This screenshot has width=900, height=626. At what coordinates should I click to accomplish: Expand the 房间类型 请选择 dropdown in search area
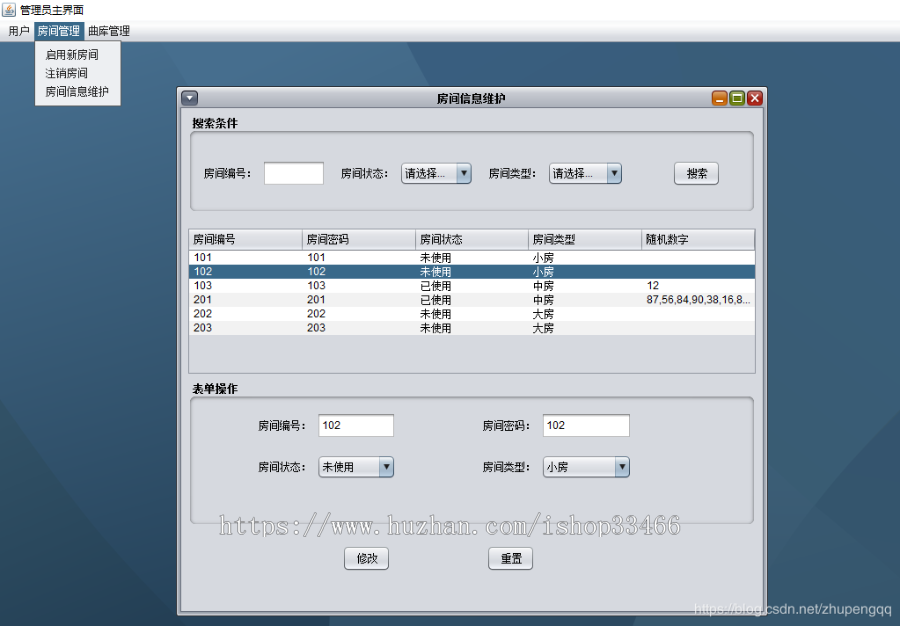(613, 173)
